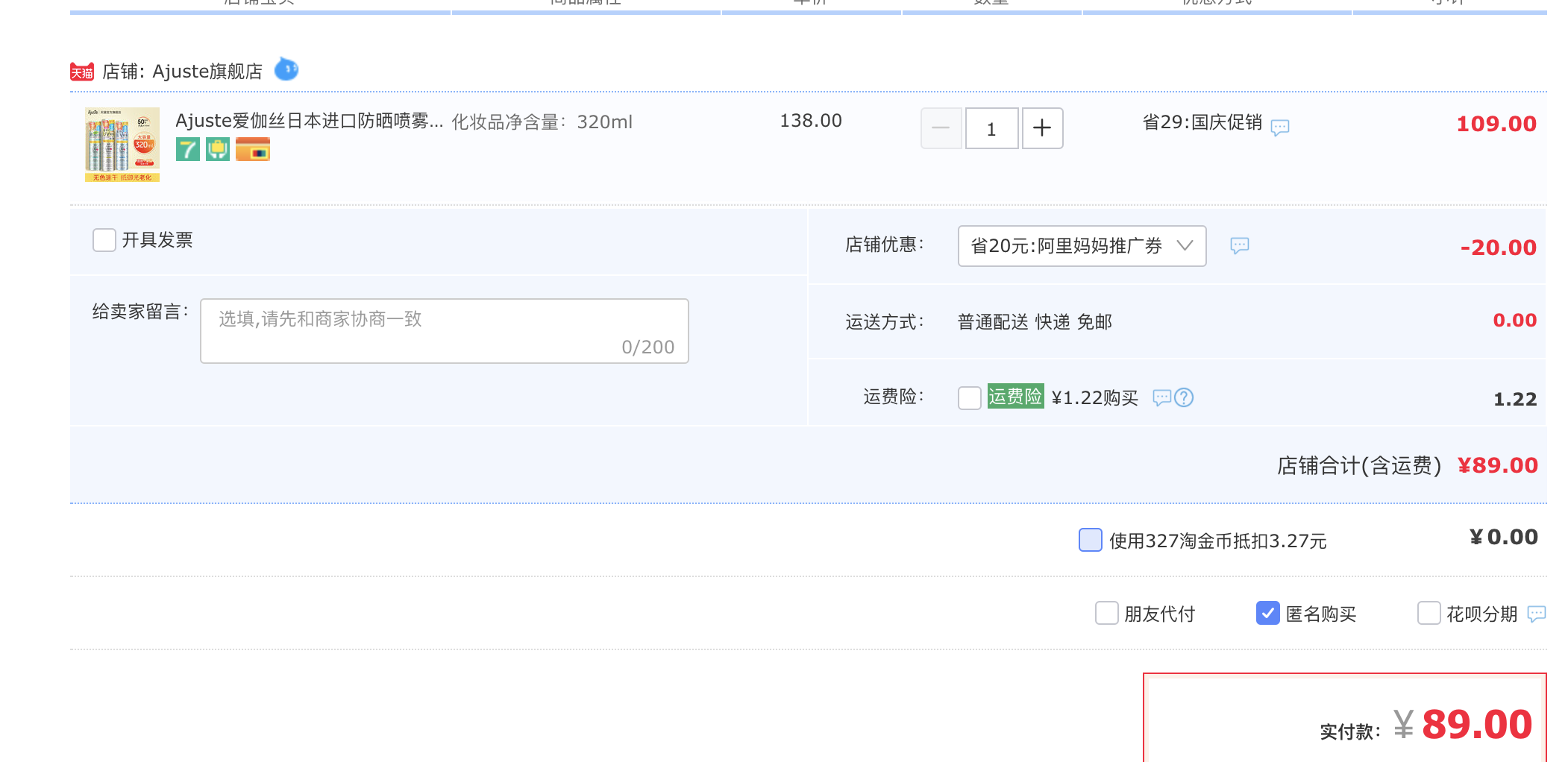Open the info bubble beside the store coupon dropdown

(1240, 245)
